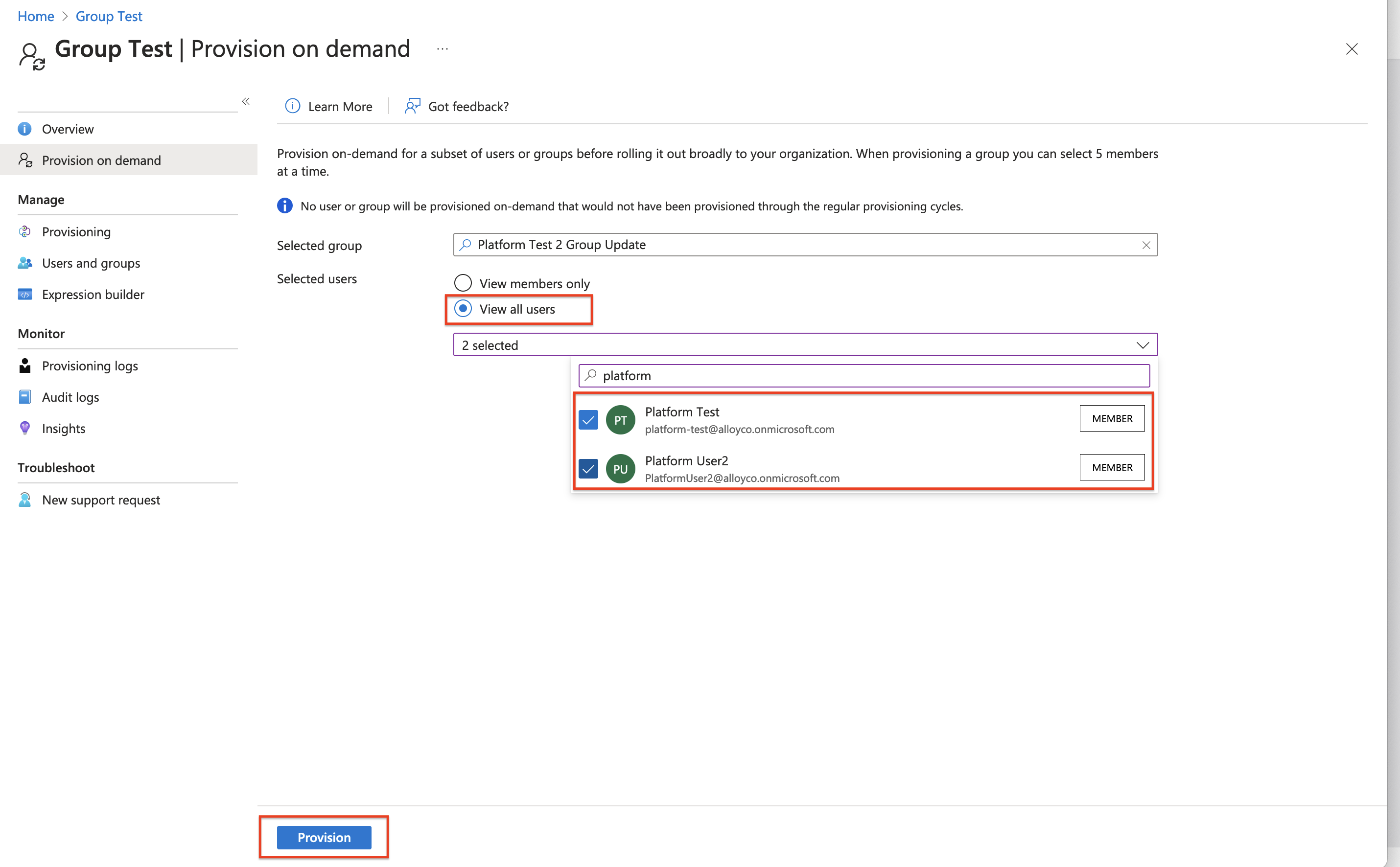1400x867 pixels.
Task: Go to Group Test breadcrumb link
Action: (x=109, y=16)
